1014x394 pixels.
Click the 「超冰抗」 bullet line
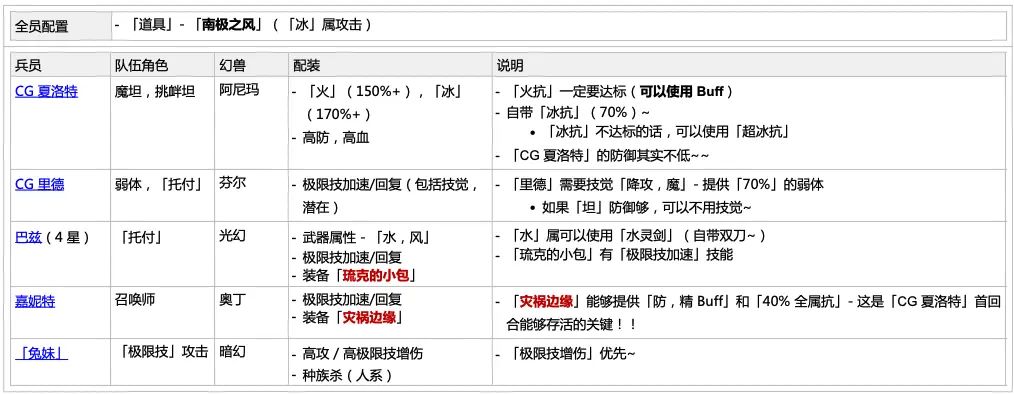pos(666,133)
